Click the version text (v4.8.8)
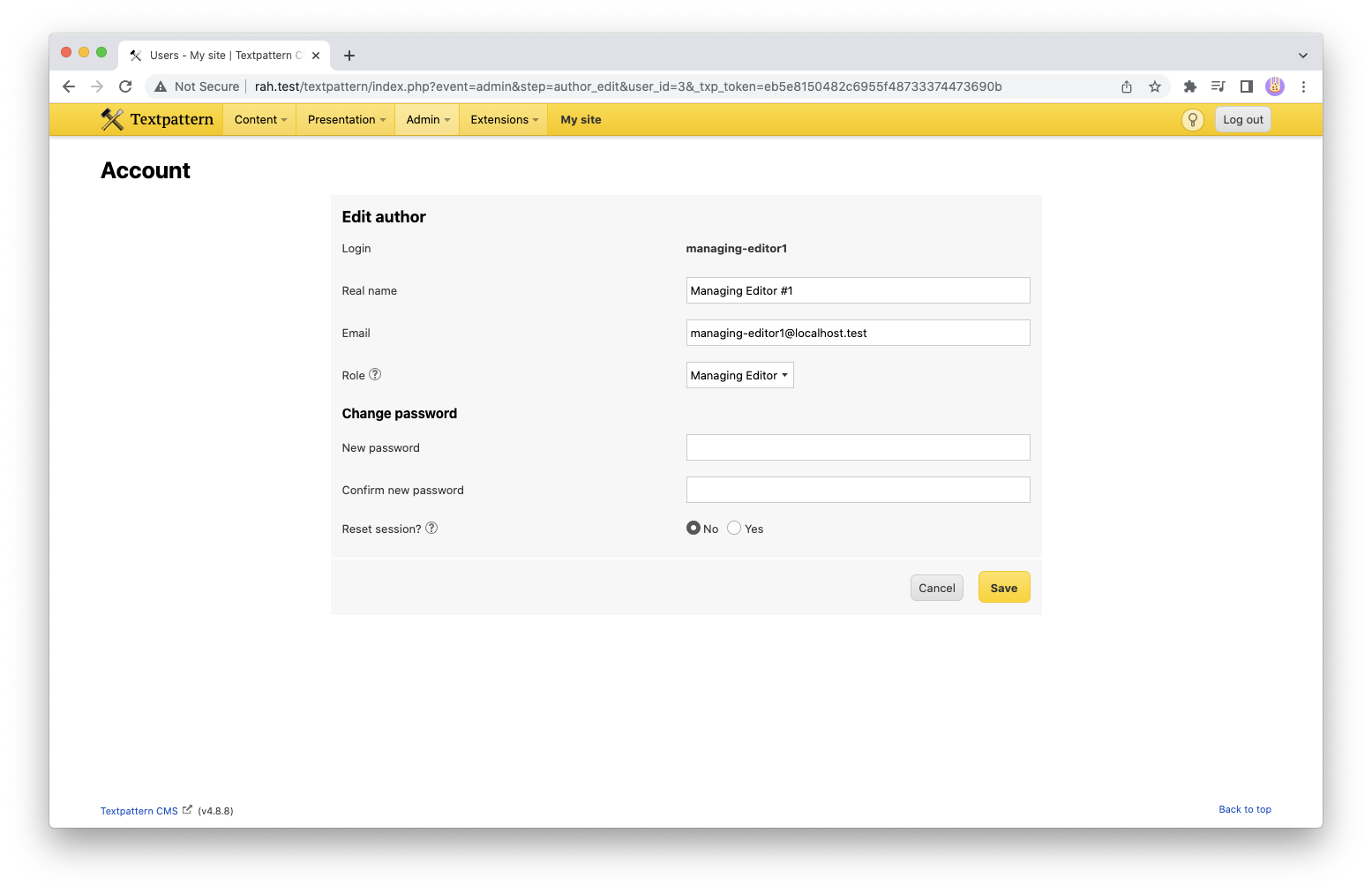This screenshot has width=1372, height=893. [x=215, y=811]
